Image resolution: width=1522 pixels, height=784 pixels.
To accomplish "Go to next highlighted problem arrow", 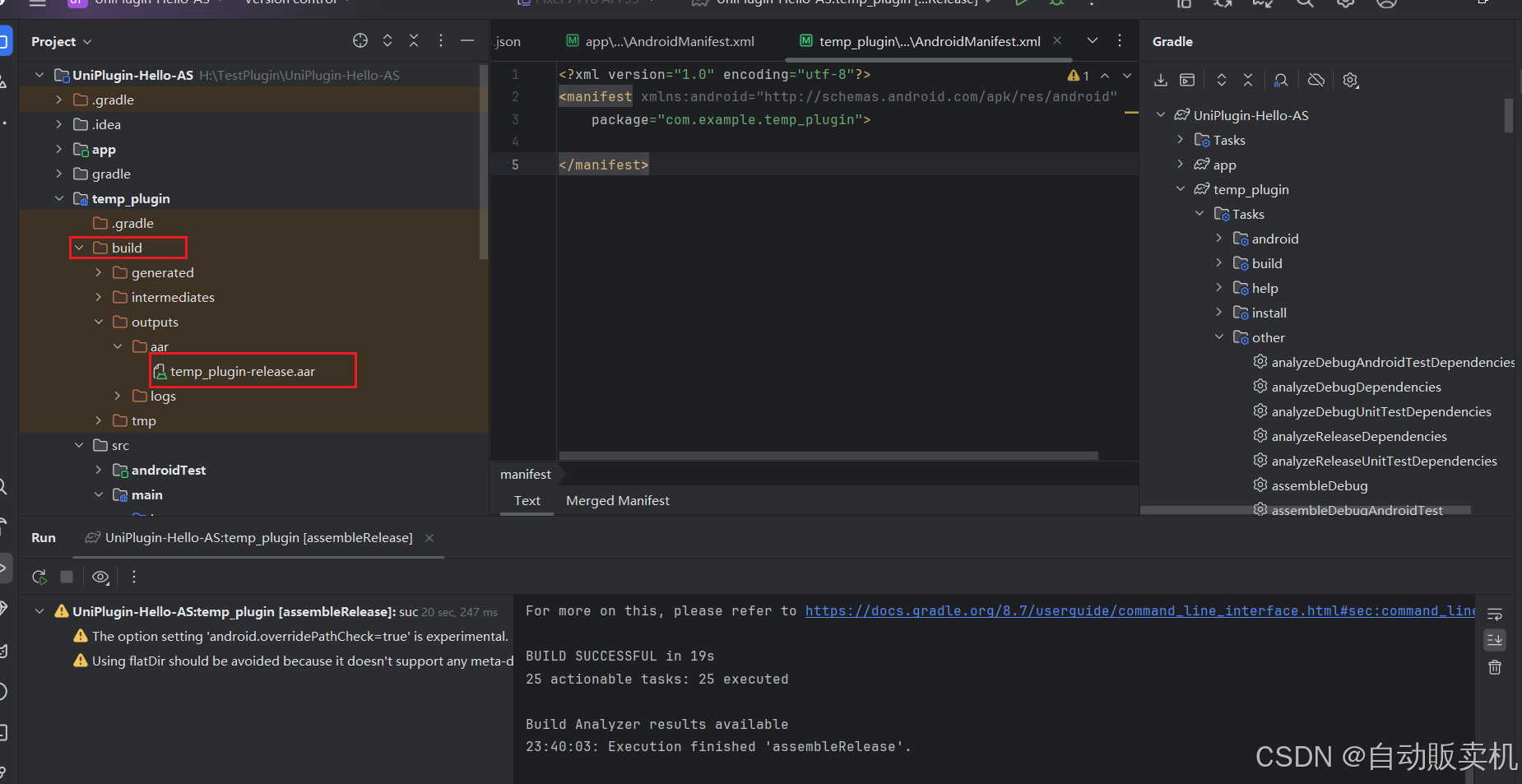I will coord(1127,76).
